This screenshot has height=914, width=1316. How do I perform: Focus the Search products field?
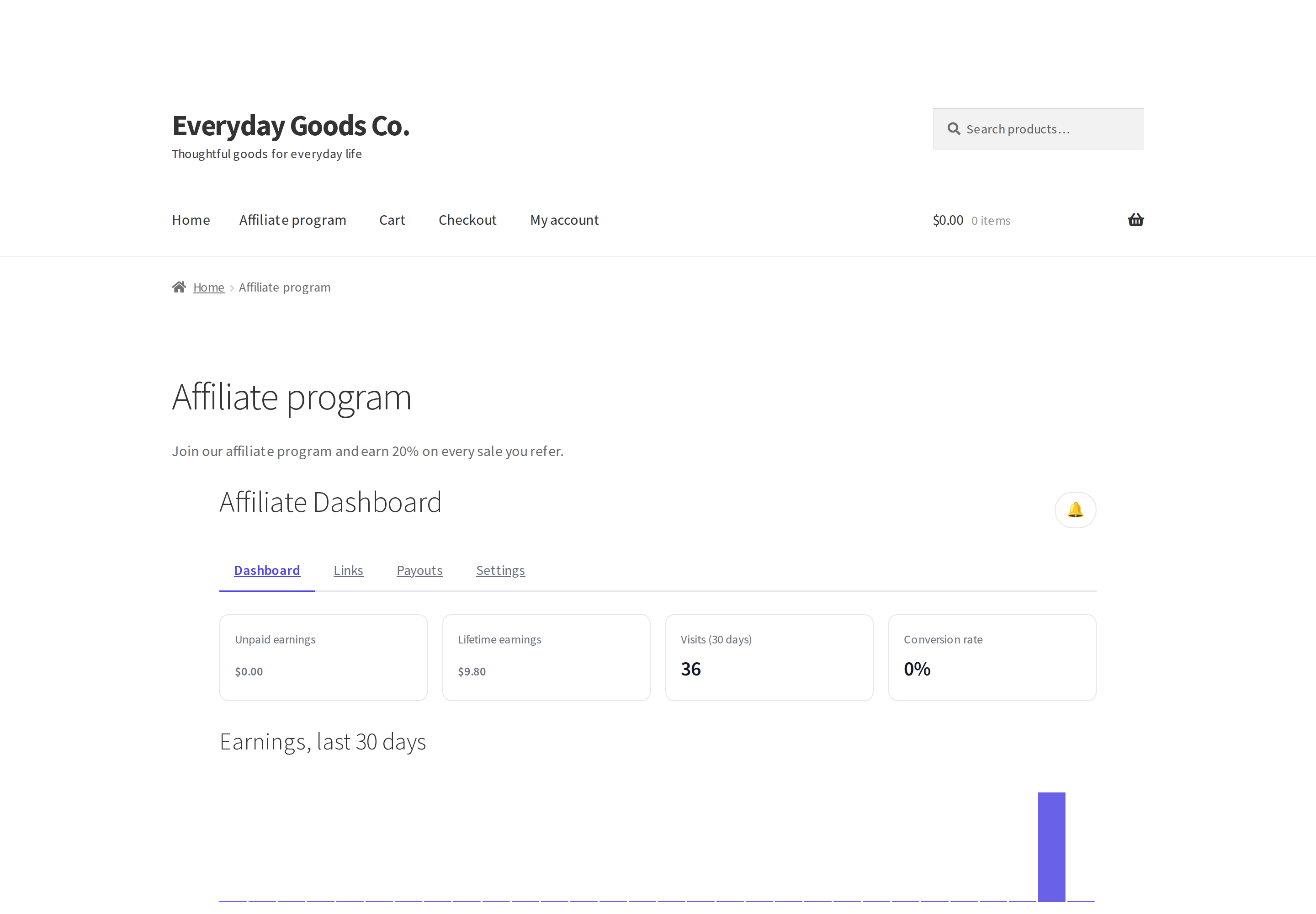(1038, 129)
